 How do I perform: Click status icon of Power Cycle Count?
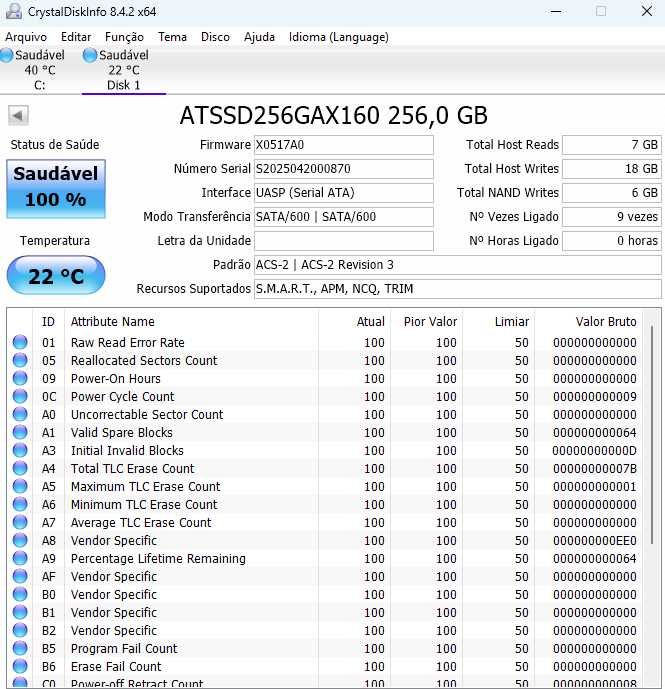click(x=20, y=396)
